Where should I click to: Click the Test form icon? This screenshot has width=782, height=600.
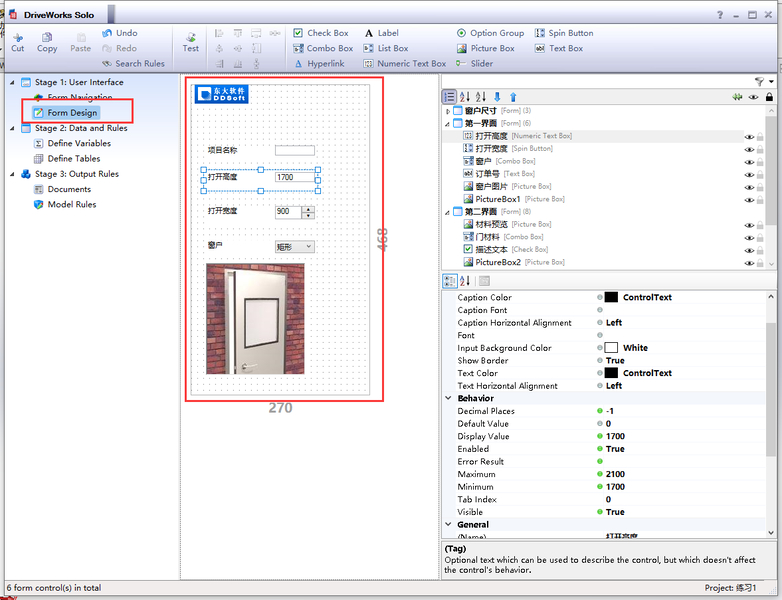click(191, 37)
